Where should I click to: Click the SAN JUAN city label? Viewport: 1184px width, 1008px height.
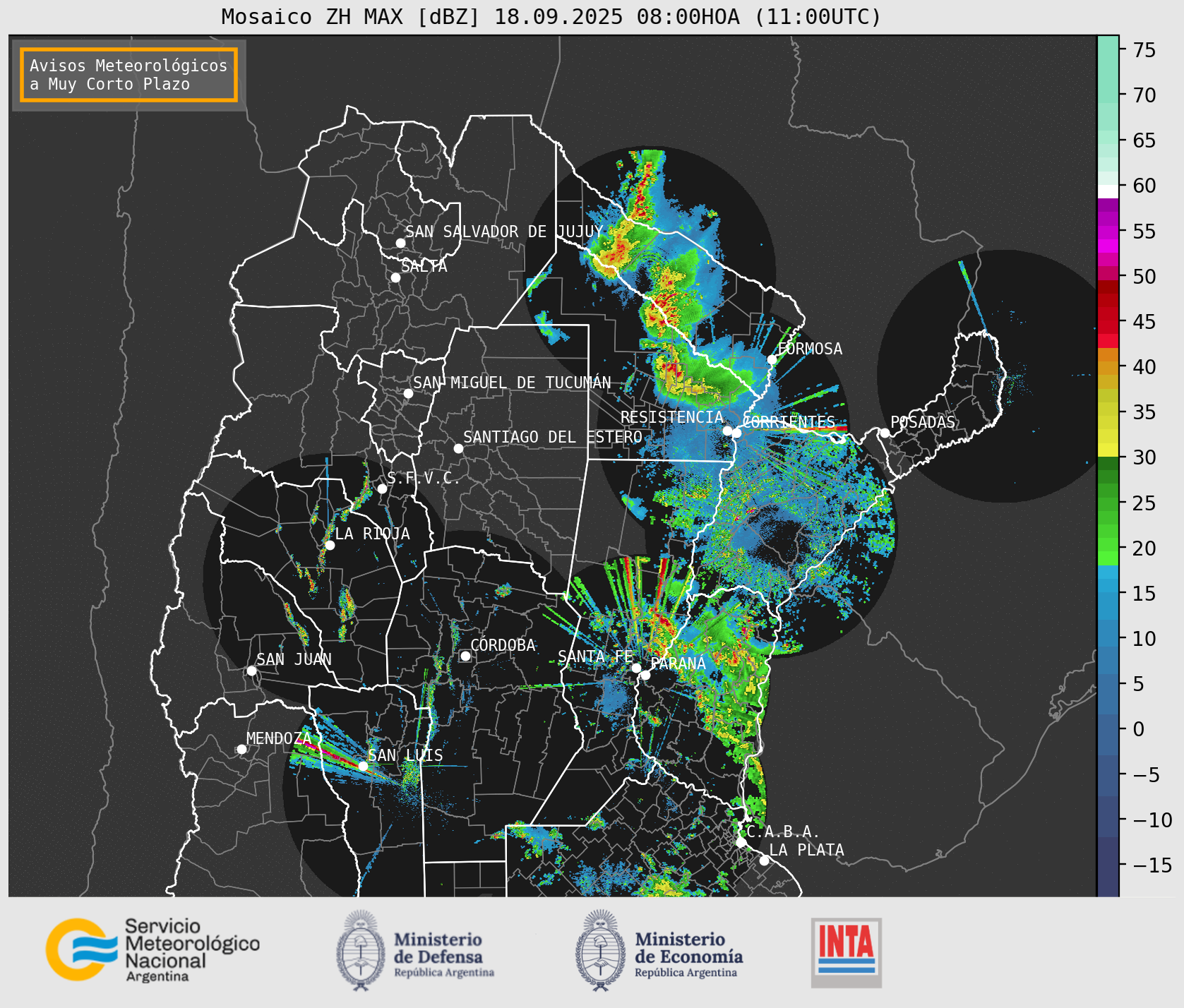294,659
